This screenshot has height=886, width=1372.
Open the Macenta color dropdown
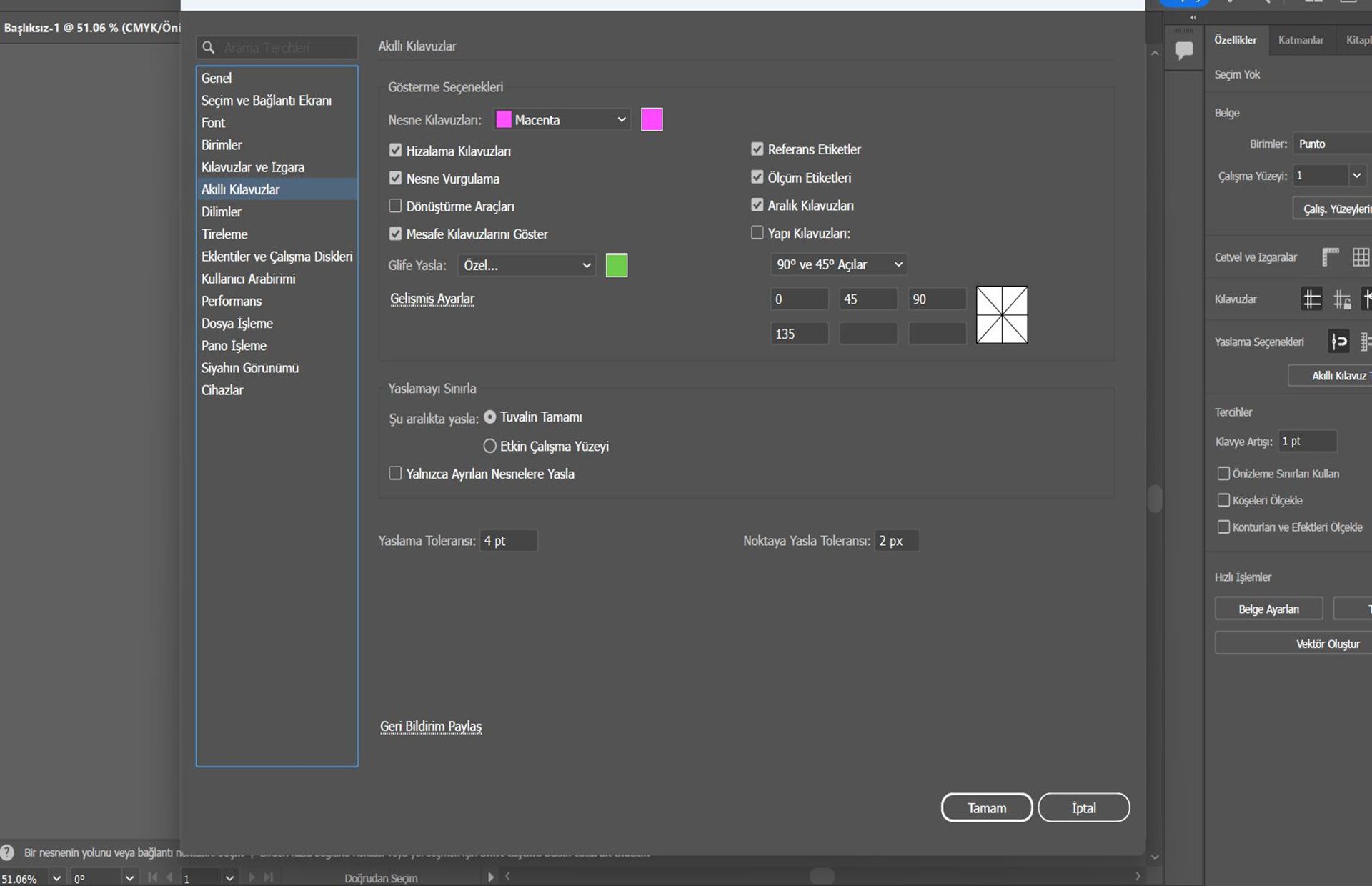coord(562,120)
